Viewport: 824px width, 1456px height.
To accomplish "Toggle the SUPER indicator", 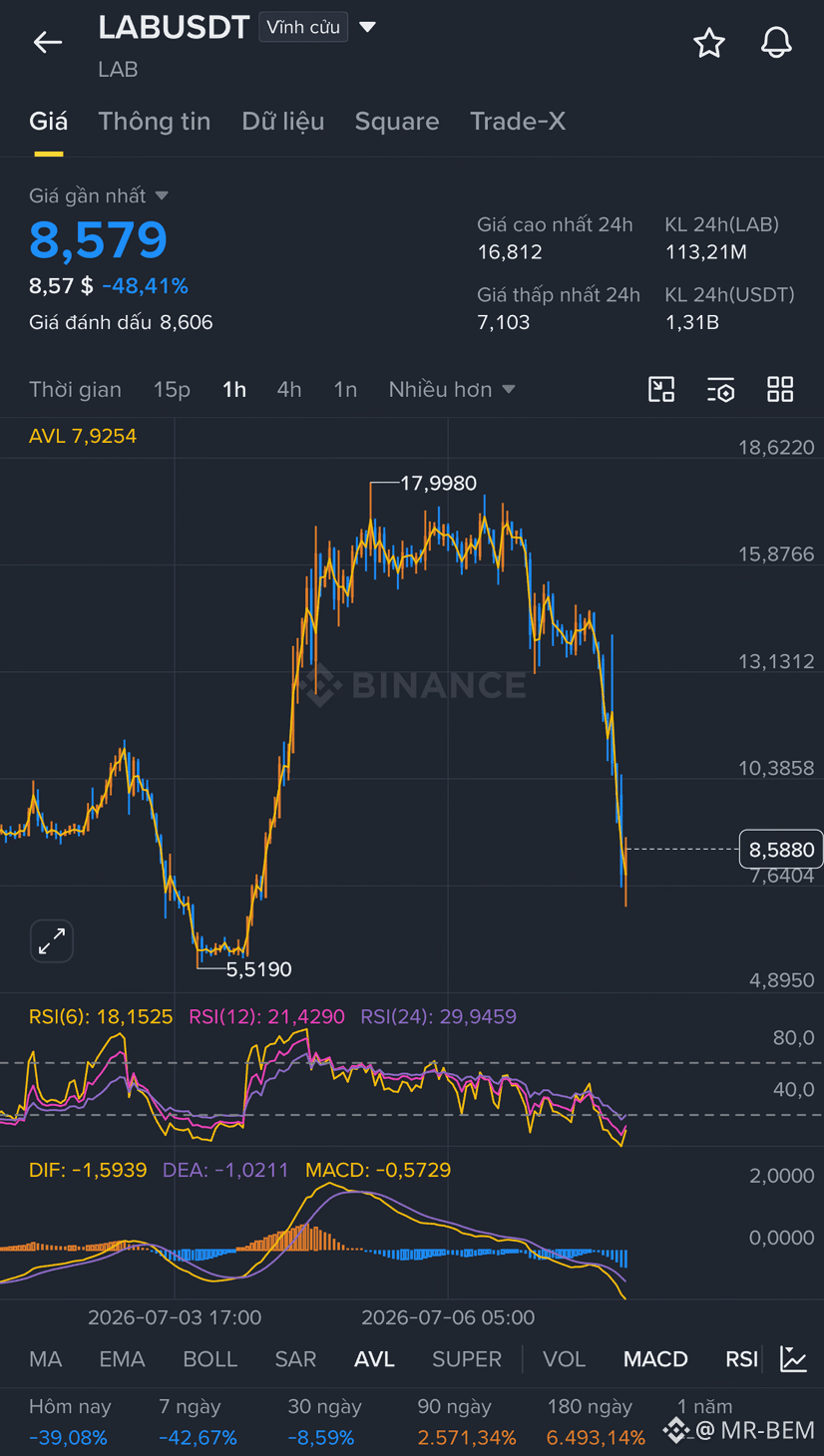I will coord(467,1359).
